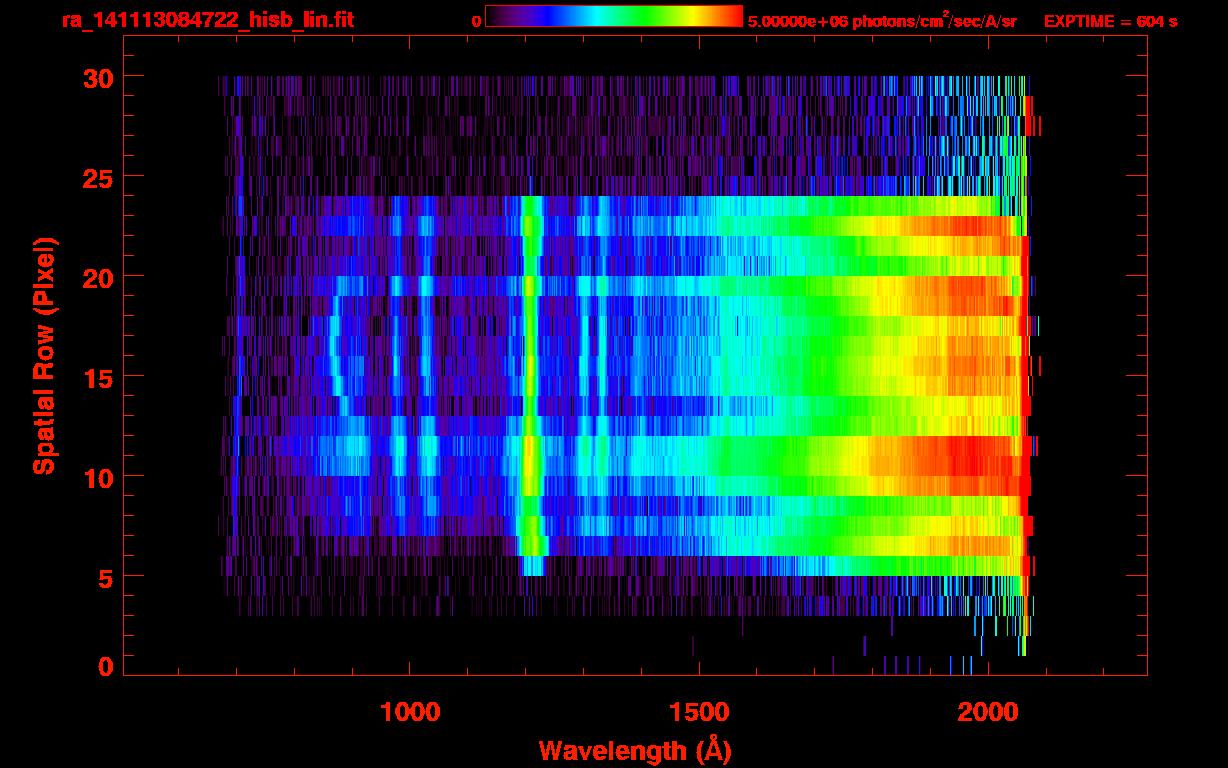Click the 1000 wavelength tick label
Viewport: 1228px width, 768px height.
tap(409, 711)
